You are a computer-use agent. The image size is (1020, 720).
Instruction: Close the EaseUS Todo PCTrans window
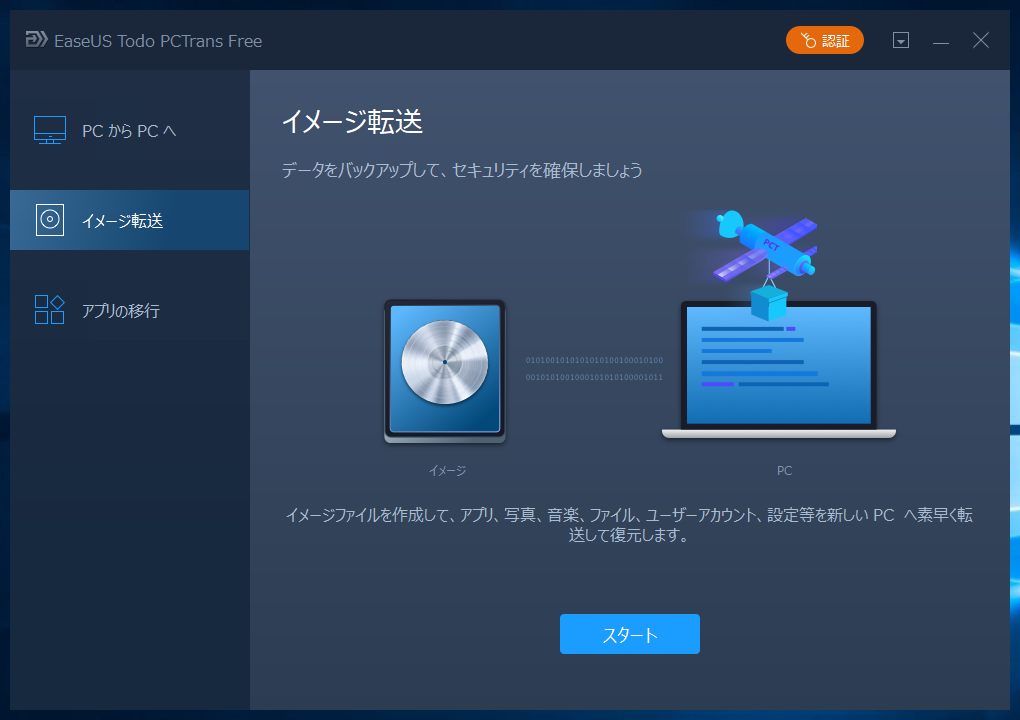pyautogui.click(x=981, y=40)
